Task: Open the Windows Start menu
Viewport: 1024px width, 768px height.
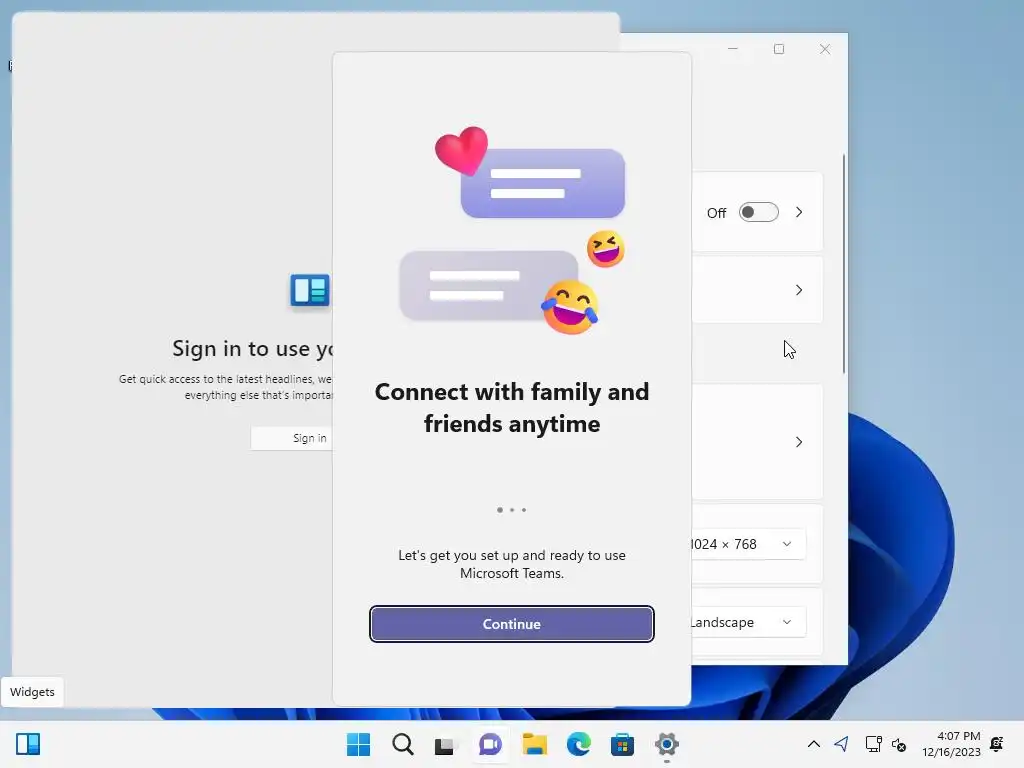Action: tap(358, 744)
